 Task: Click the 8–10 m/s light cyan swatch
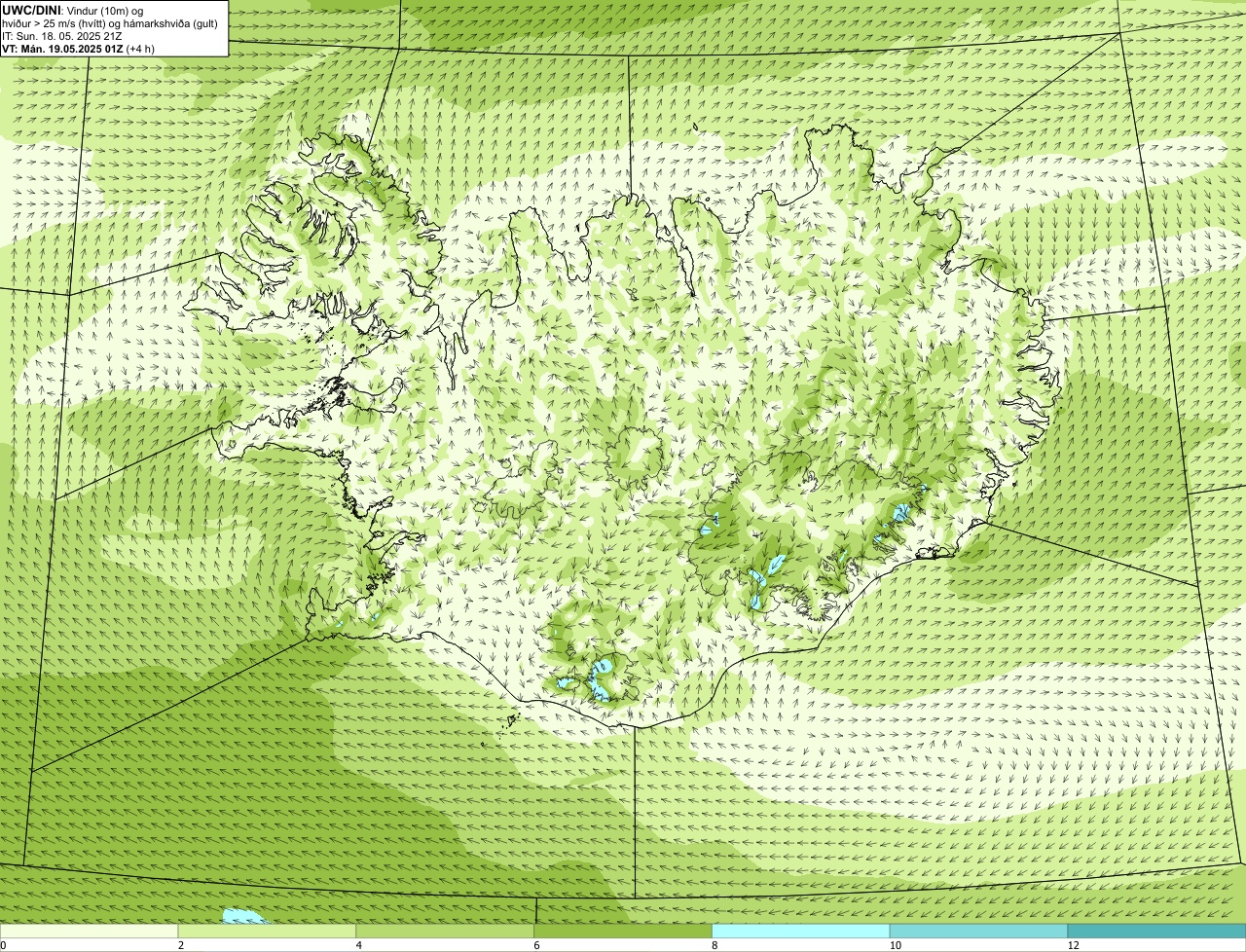pyautogui.click(x=801, y=931)
